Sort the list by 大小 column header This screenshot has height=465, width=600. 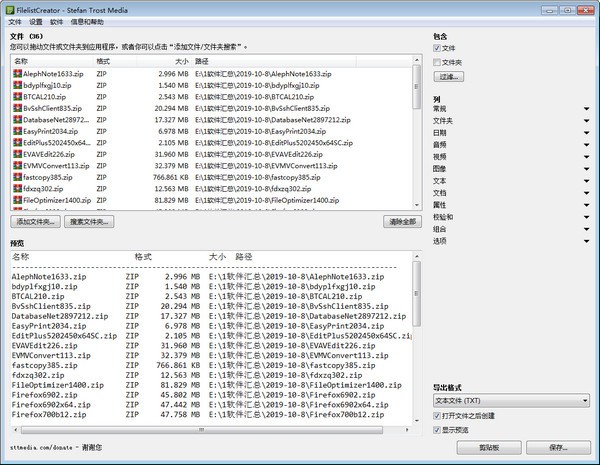tap(180, 61)
